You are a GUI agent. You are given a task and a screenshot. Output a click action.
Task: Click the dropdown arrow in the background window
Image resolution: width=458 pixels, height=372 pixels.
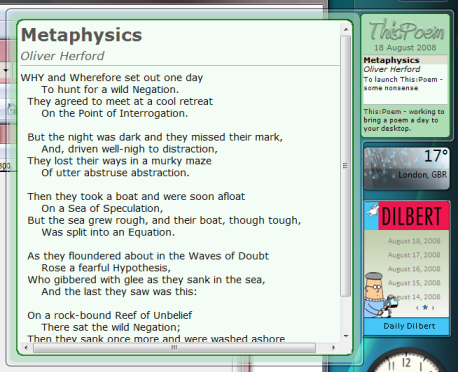pyautogui.click(x=6, y=70)
